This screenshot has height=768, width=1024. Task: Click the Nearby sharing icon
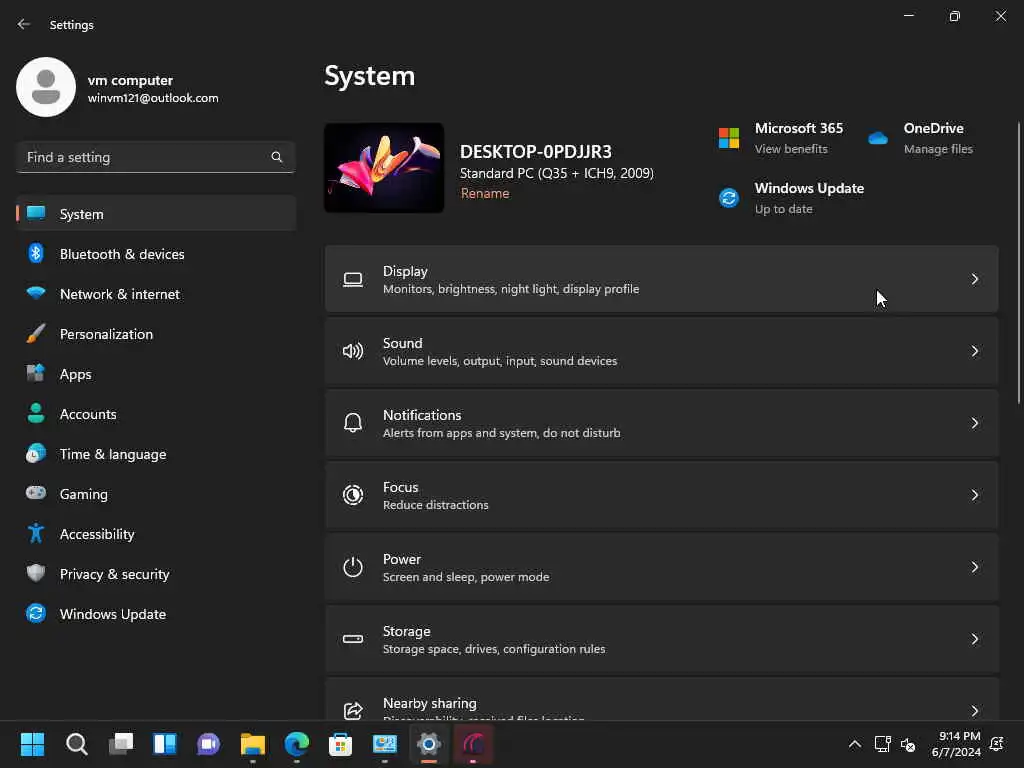point(353,710)
